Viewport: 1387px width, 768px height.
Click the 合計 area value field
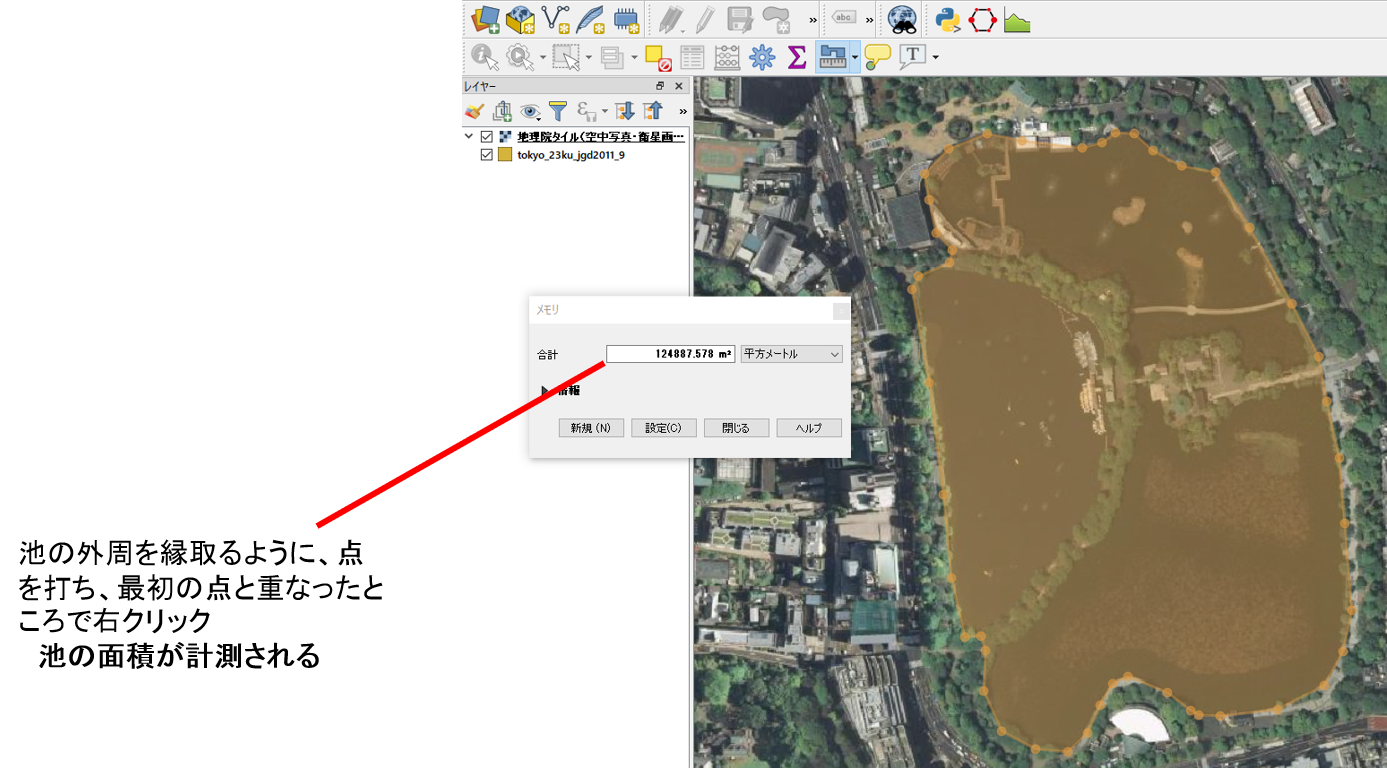670,354
